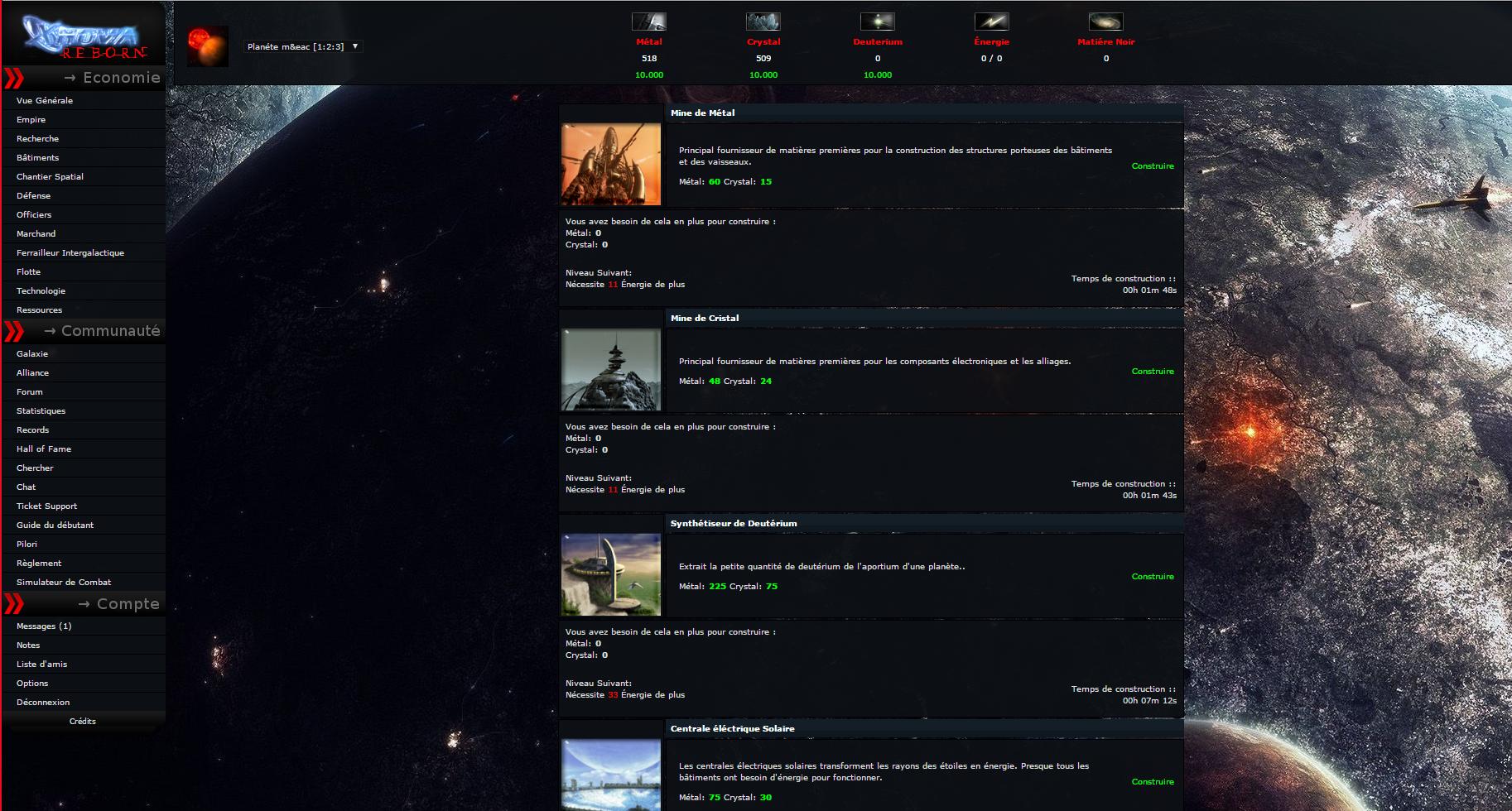Click the Deuterium resource icon

[x=877, y=22]
